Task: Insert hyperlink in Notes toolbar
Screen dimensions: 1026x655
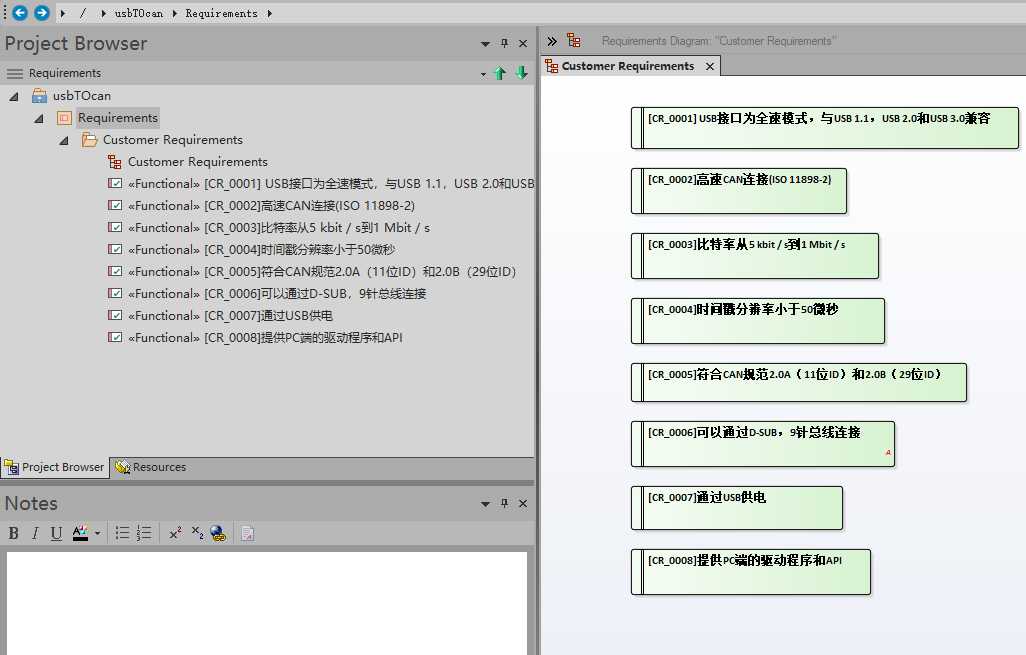Action: click(x=219, y=533)
